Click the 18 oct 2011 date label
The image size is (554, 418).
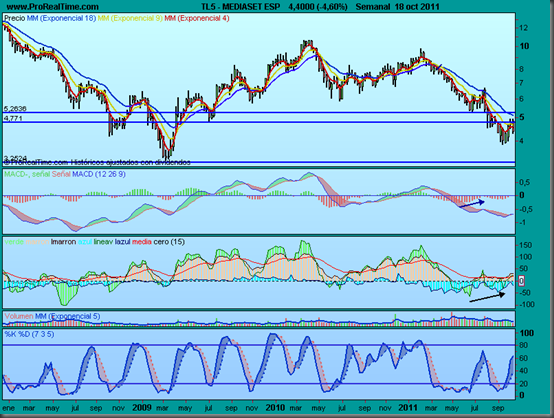pos(418,7)
